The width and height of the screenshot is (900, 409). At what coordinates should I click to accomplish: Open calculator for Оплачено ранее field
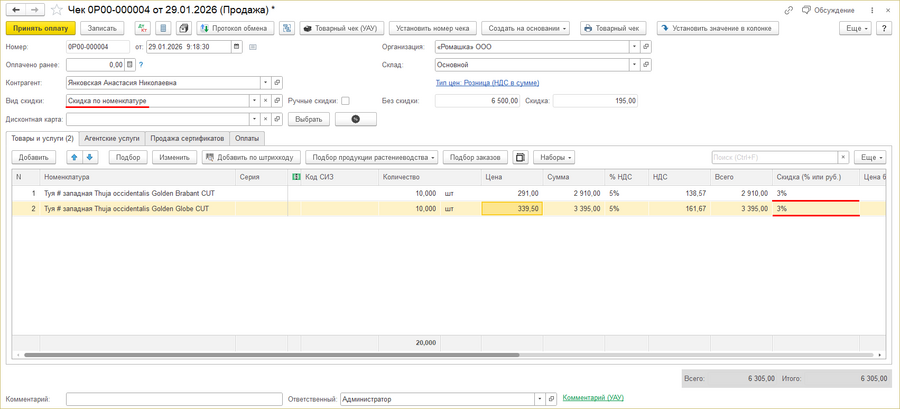click(x=130, y=65)
